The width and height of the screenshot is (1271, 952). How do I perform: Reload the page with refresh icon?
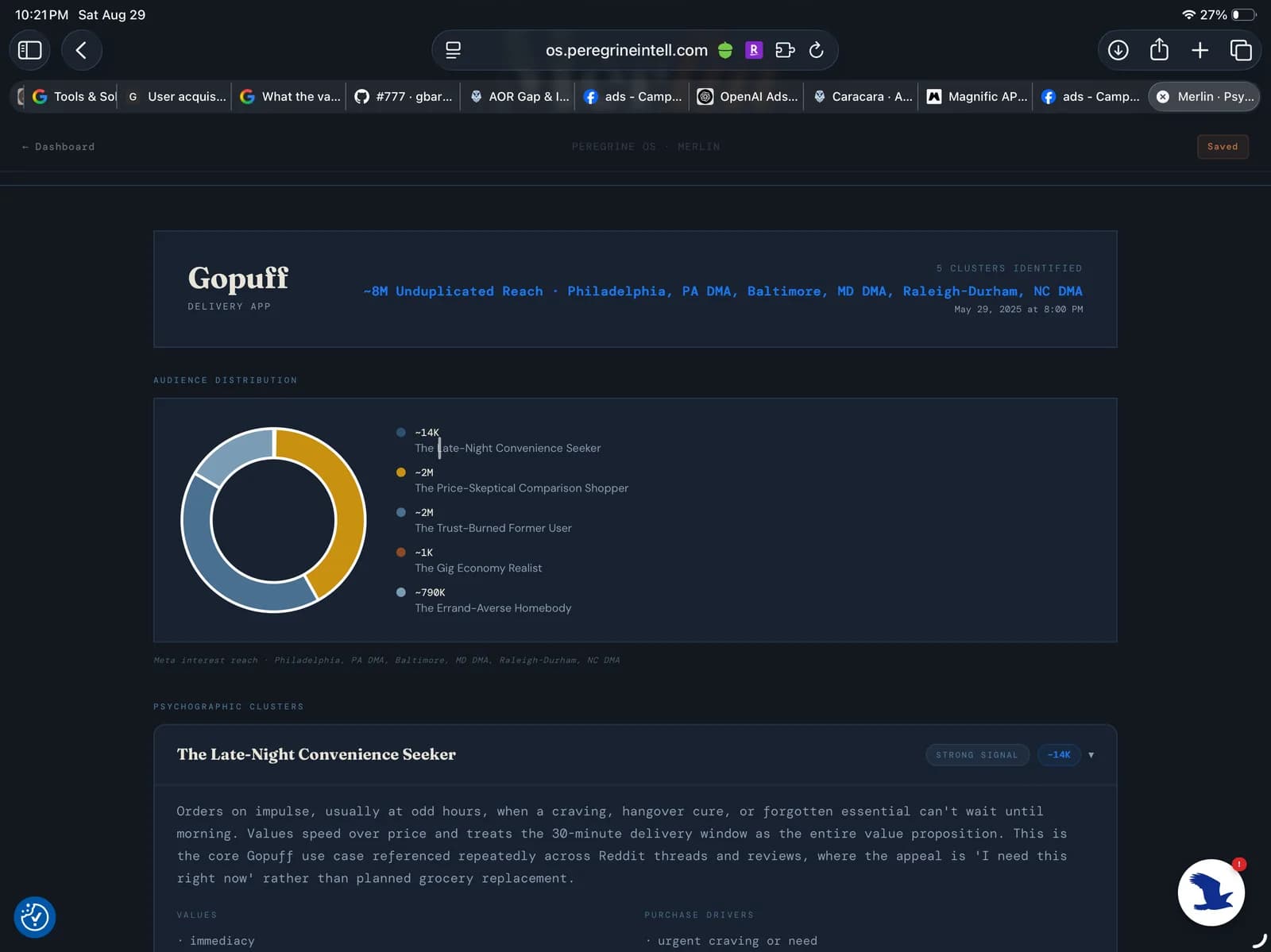pyautogui.click(x=816, y=50)
